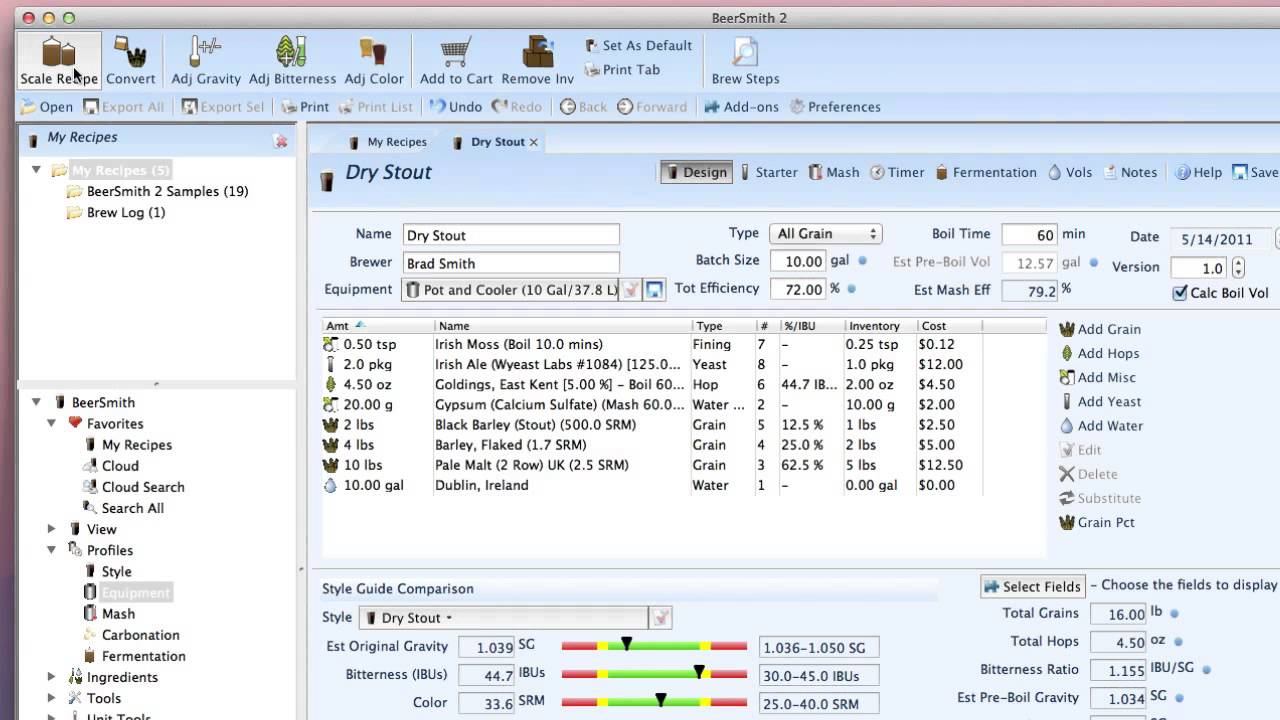Screen dimensions: 1280x720
Task: Click the Bitterness IBUs range slider
Action: click(654, 673)
